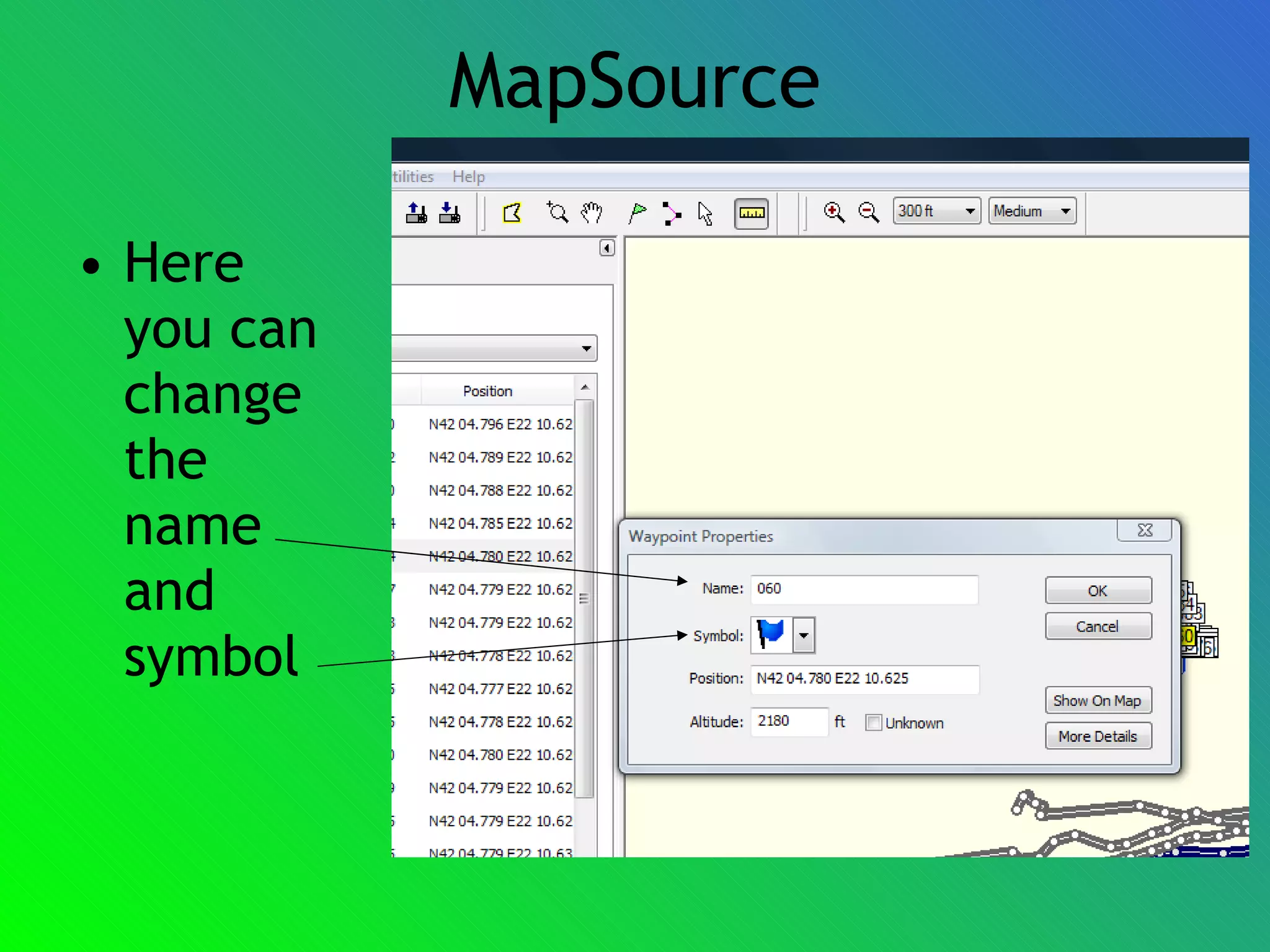Click the waypoint list vertical scrollbar thumb
The image size is (1270, 952).
coord(584,599)
